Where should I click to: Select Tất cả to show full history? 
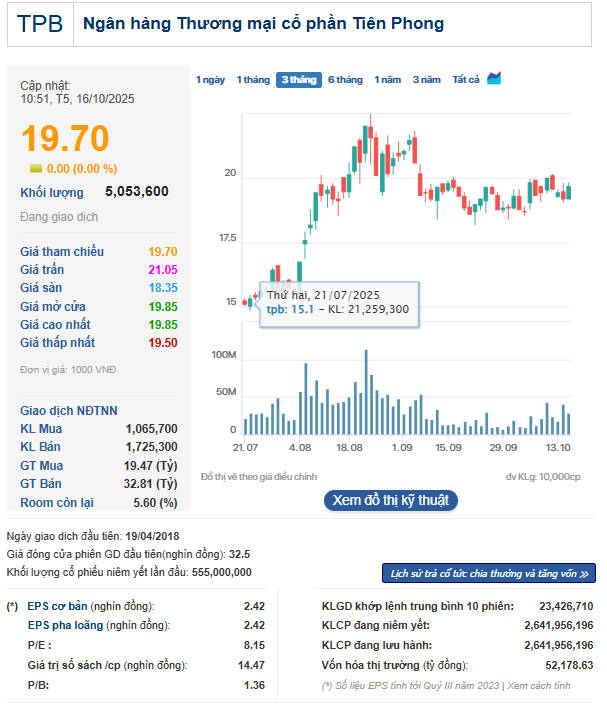coord(466,80)
